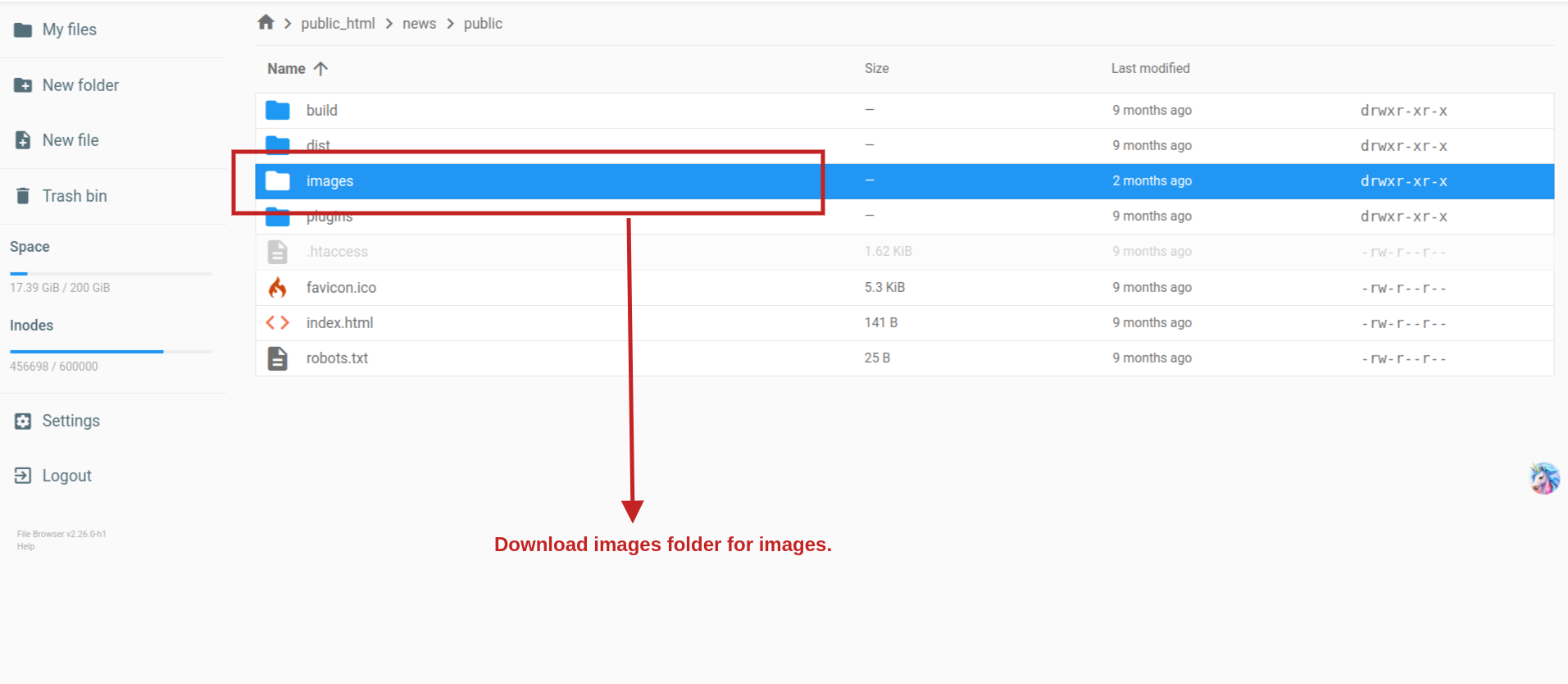Viewport: 1568px width, 684px height.
Task: Click the favicon.ico flame icon
Action: pos(278,288)
